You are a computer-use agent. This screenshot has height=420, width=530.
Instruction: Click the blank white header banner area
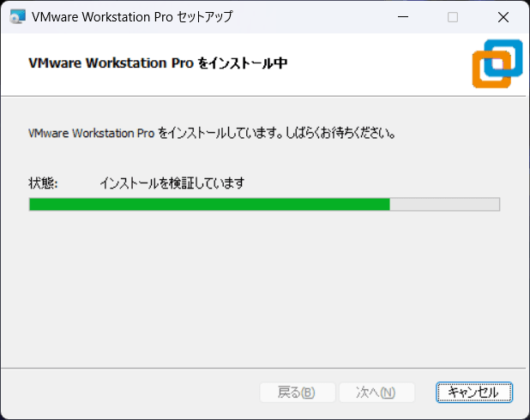(372, 64)
